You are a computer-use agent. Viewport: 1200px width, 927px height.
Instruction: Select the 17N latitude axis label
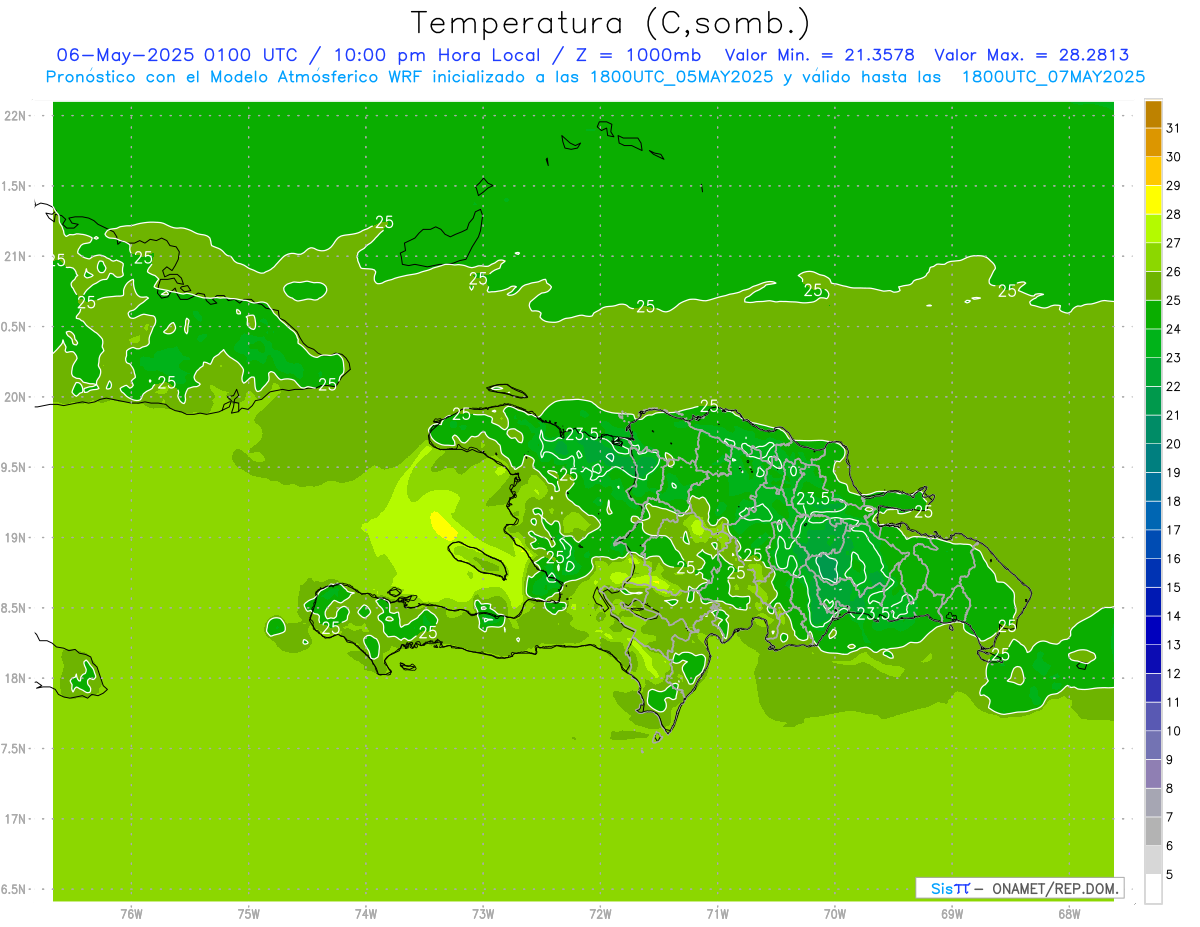15,819
